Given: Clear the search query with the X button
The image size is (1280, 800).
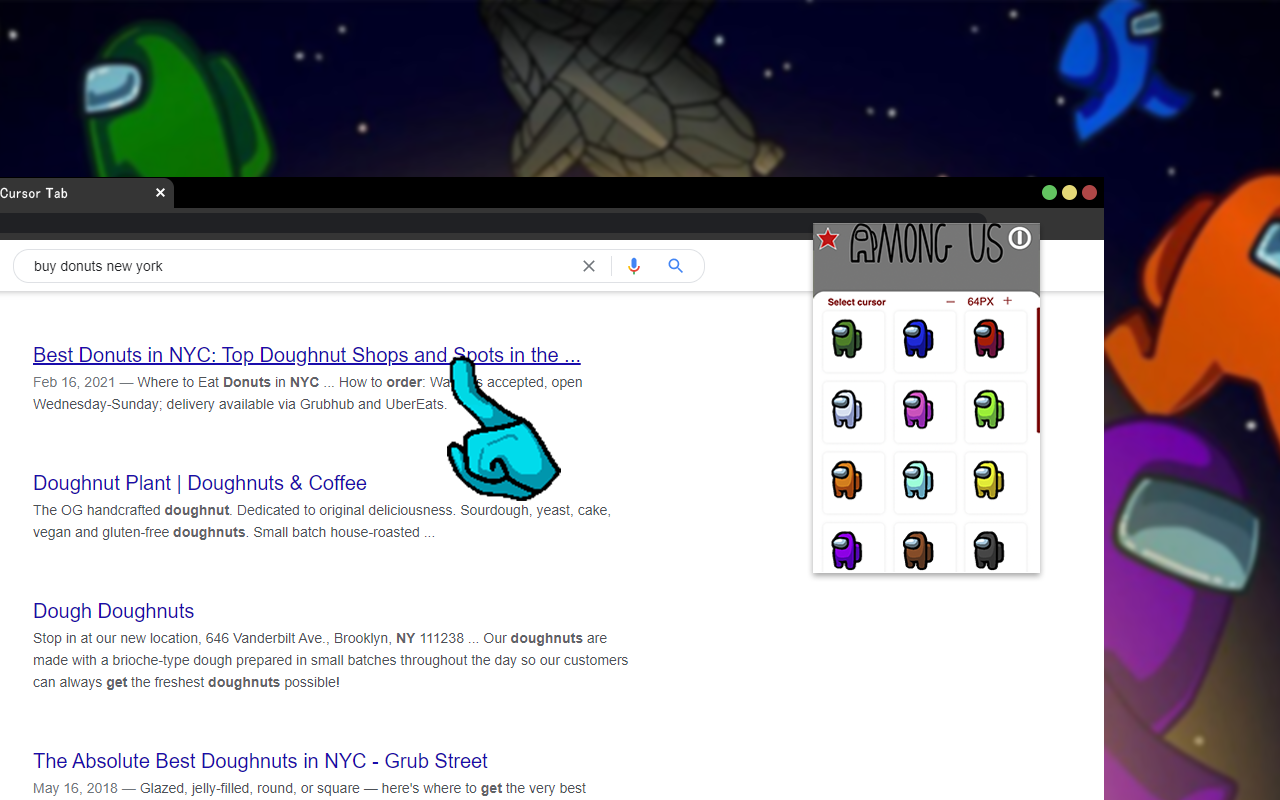Looking at the screenshot, I should tap(589, 265).
